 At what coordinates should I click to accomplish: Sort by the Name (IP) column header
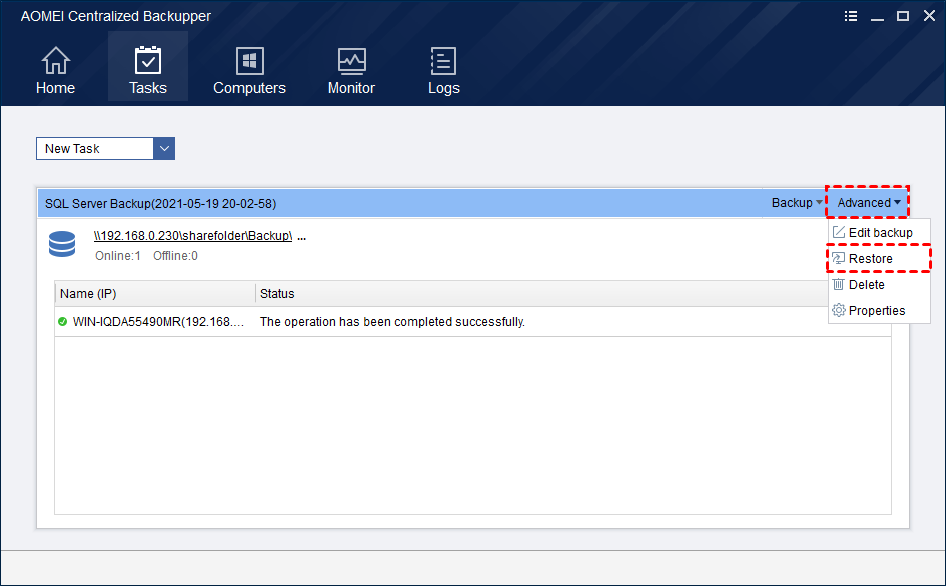tap(155, 293)
